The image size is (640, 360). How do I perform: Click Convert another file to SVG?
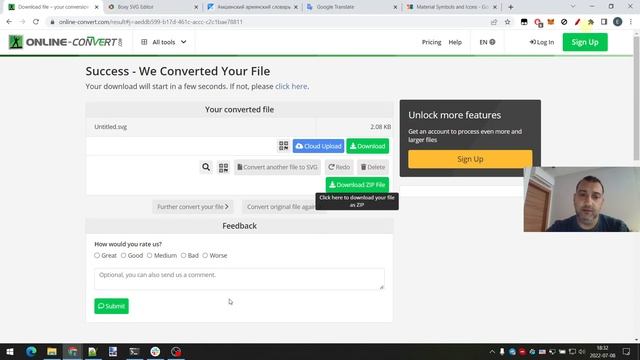click(277, 167)
